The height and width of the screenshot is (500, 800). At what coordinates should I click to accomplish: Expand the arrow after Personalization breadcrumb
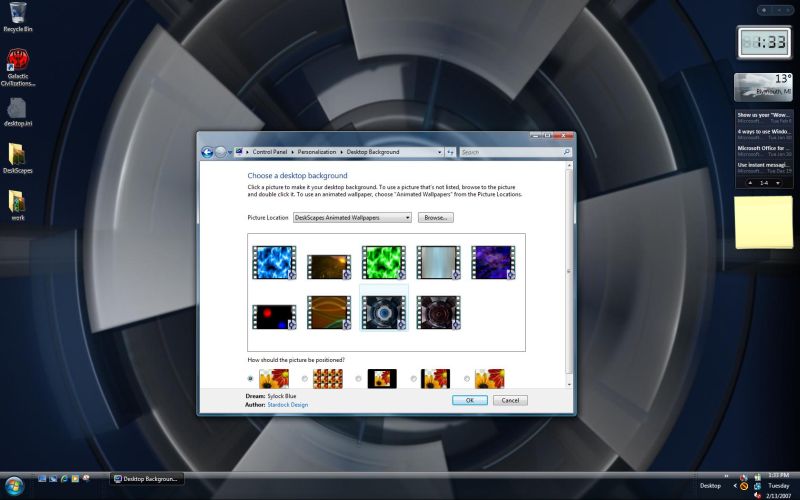coord(341,152)
